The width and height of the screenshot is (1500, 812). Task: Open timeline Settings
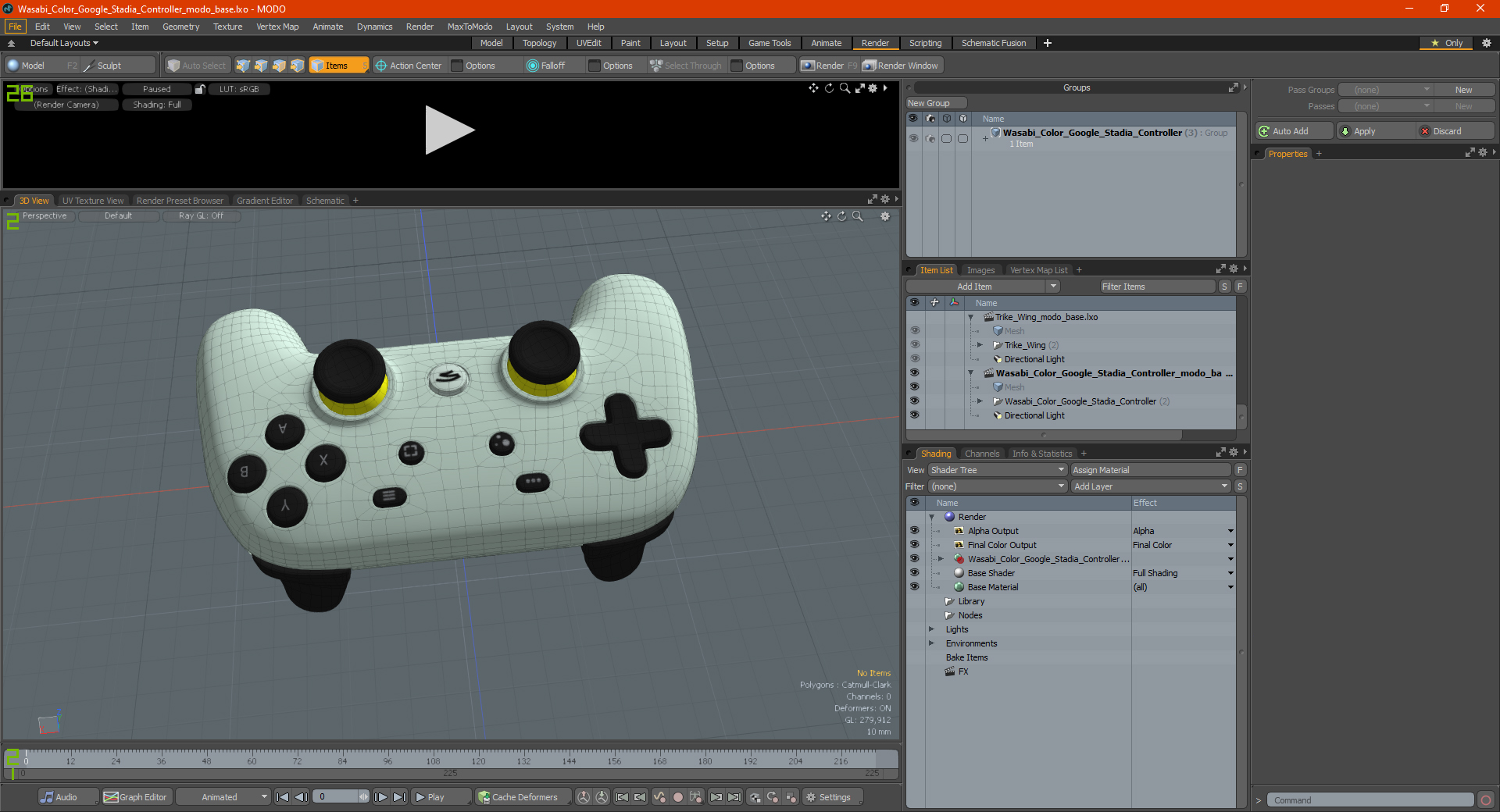click(833, 797)
